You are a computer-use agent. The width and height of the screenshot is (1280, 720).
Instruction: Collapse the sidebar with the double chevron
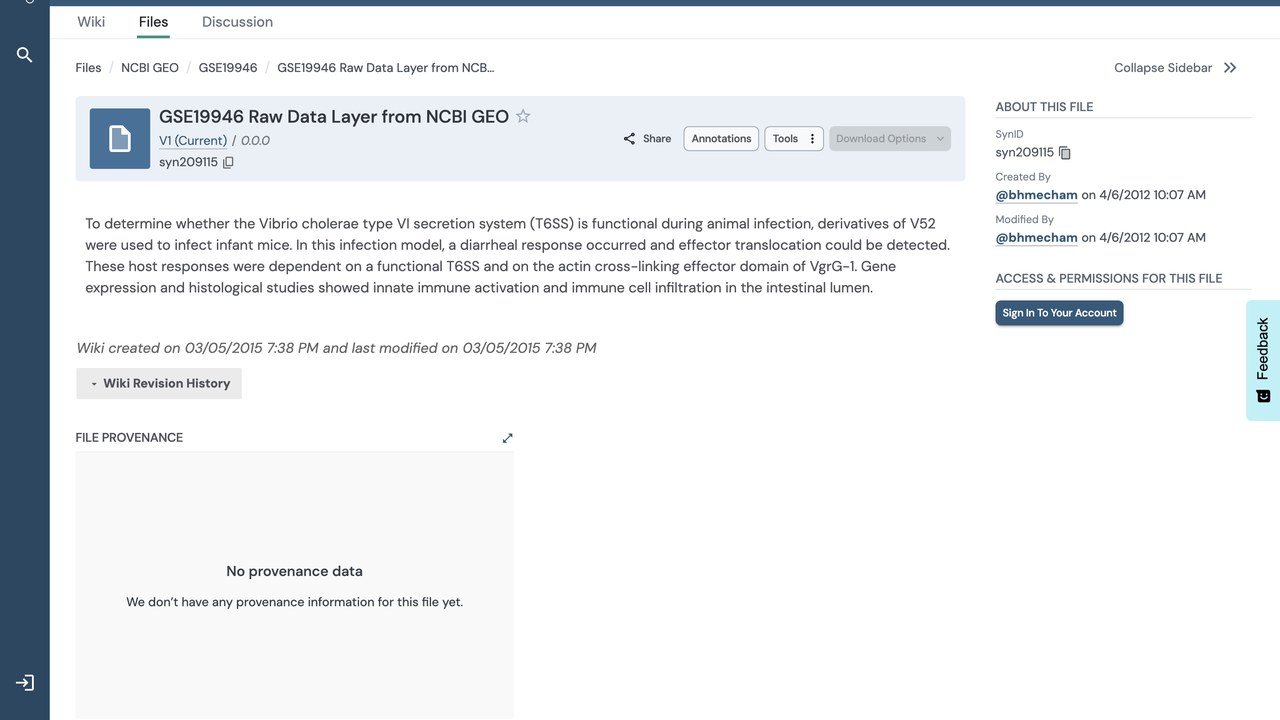click(1230, 68)
